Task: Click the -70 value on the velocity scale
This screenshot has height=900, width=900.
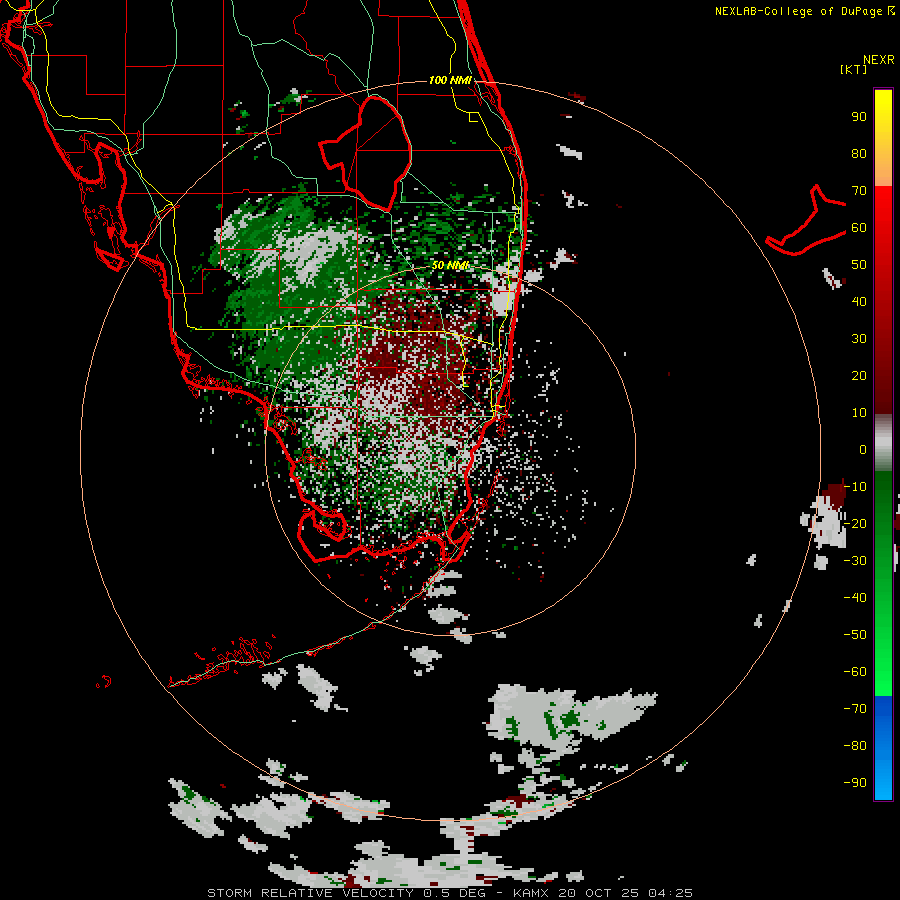Action: [855, 708]
